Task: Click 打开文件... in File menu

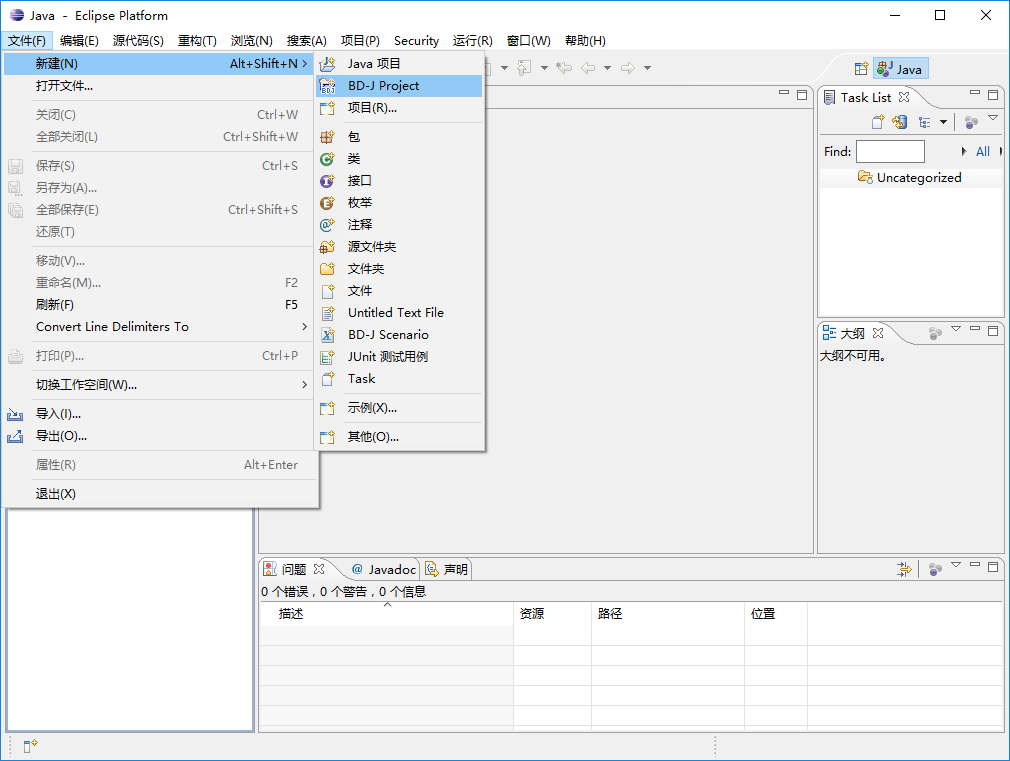Action: pos(159,86)
